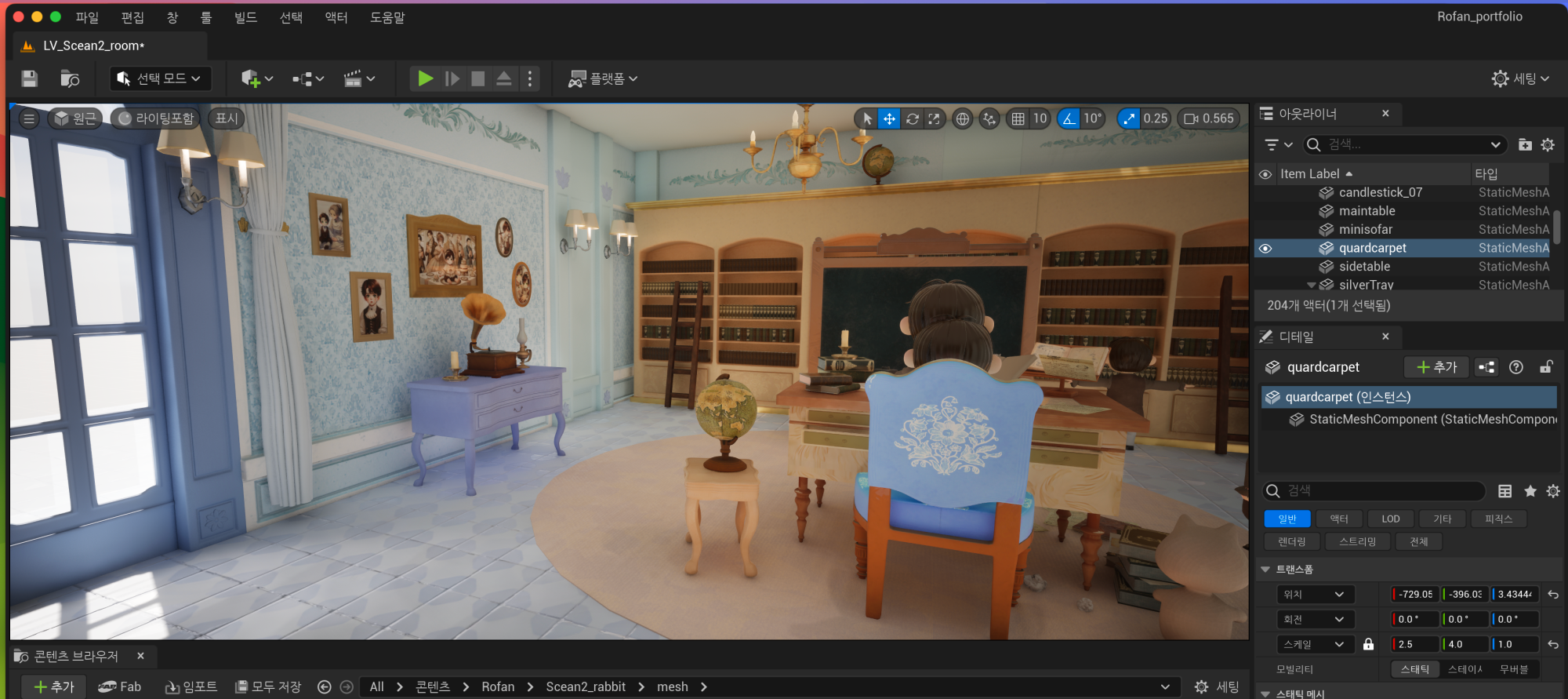Hide quardcarpet using its eye icon in the Outliner
Viewport: 1568px width, 699px height.
1265,248
